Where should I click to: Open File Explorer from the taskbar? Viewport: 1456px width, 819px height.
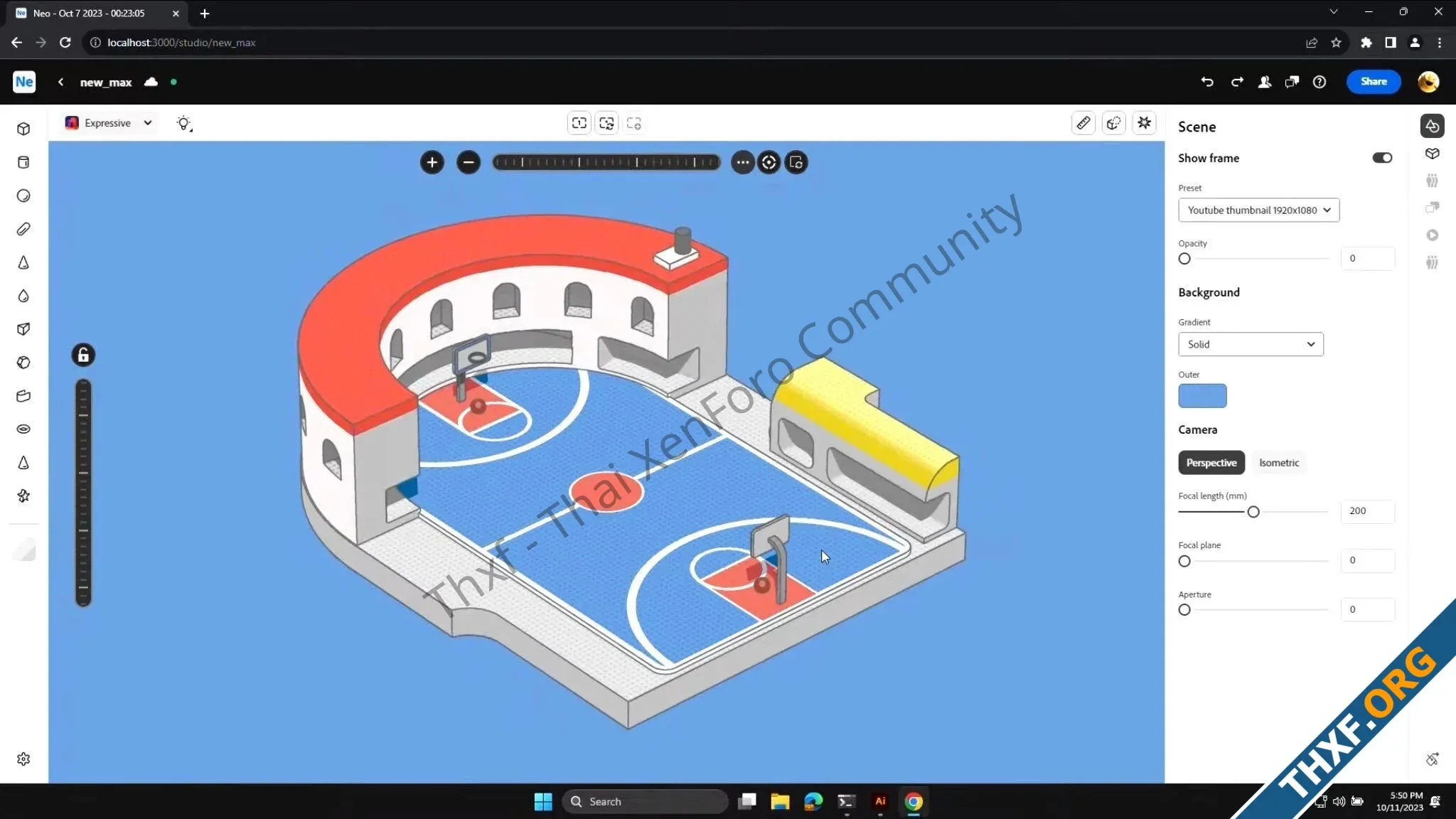click(x=780, y=801)
